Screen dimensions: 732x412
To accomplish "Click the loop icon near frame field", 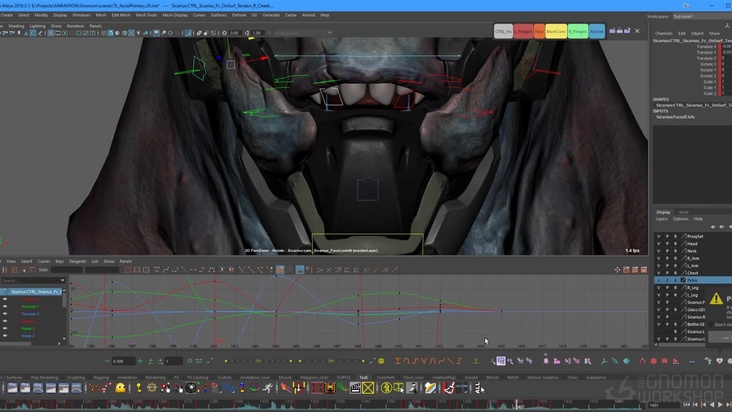I will click(190, 361).
